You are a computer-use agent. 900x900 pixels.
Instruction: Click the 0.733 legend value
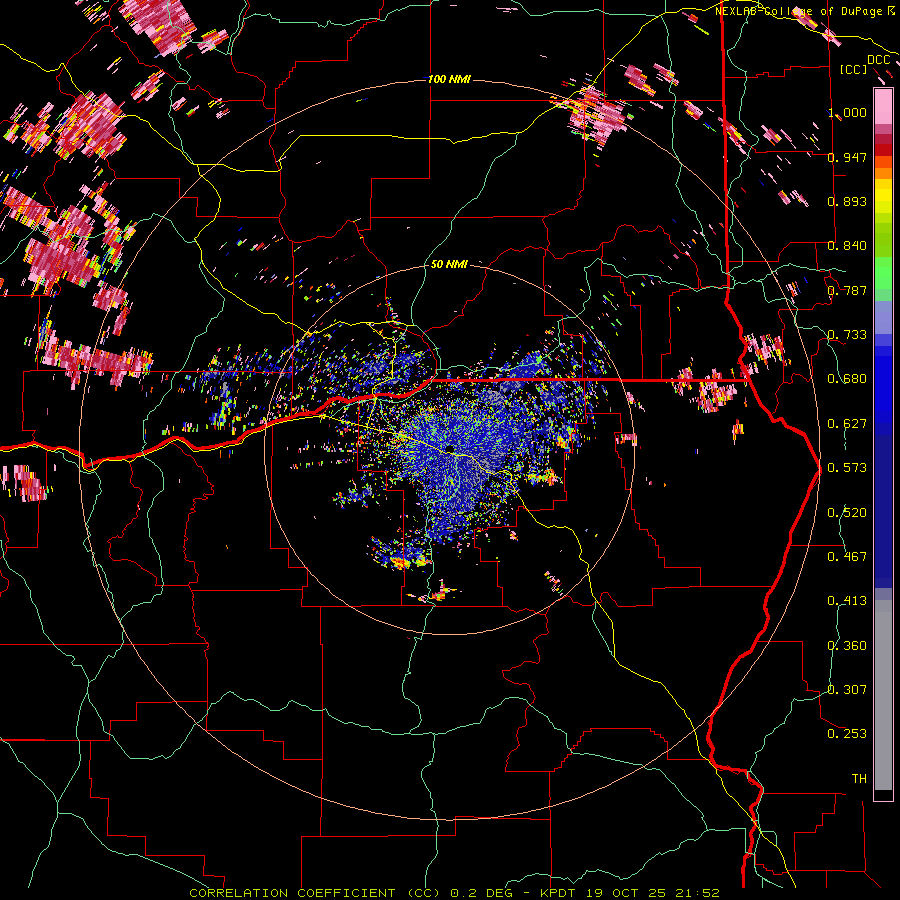point(847,335)
